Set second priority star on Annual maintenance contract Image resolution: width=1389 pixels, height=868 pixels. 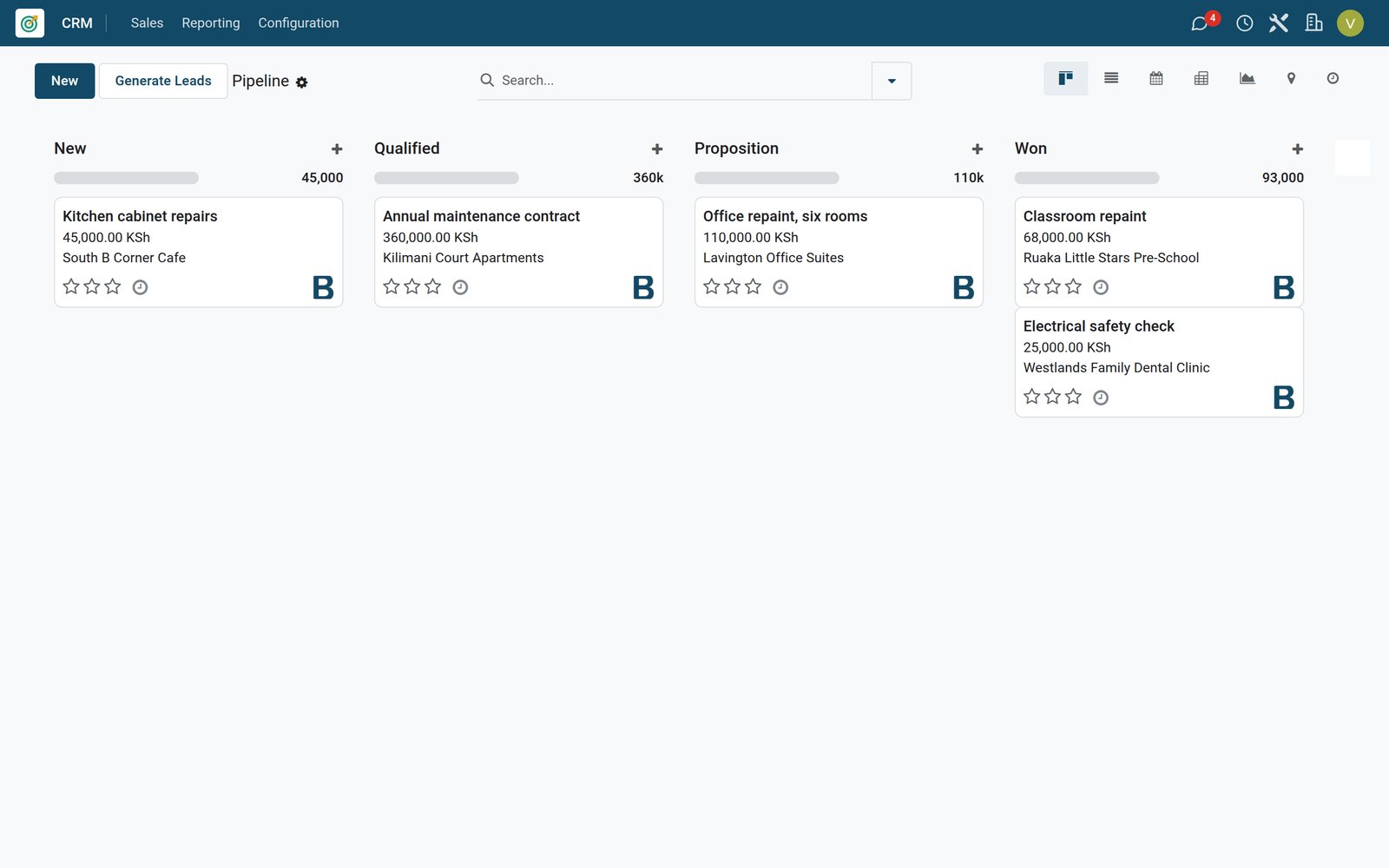point(412,286)
